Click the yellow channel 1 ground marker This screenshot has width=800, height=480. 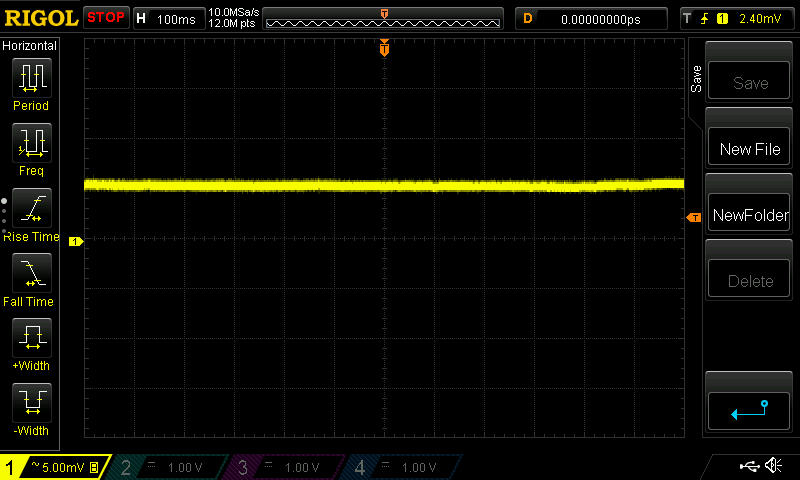point(76,241)
